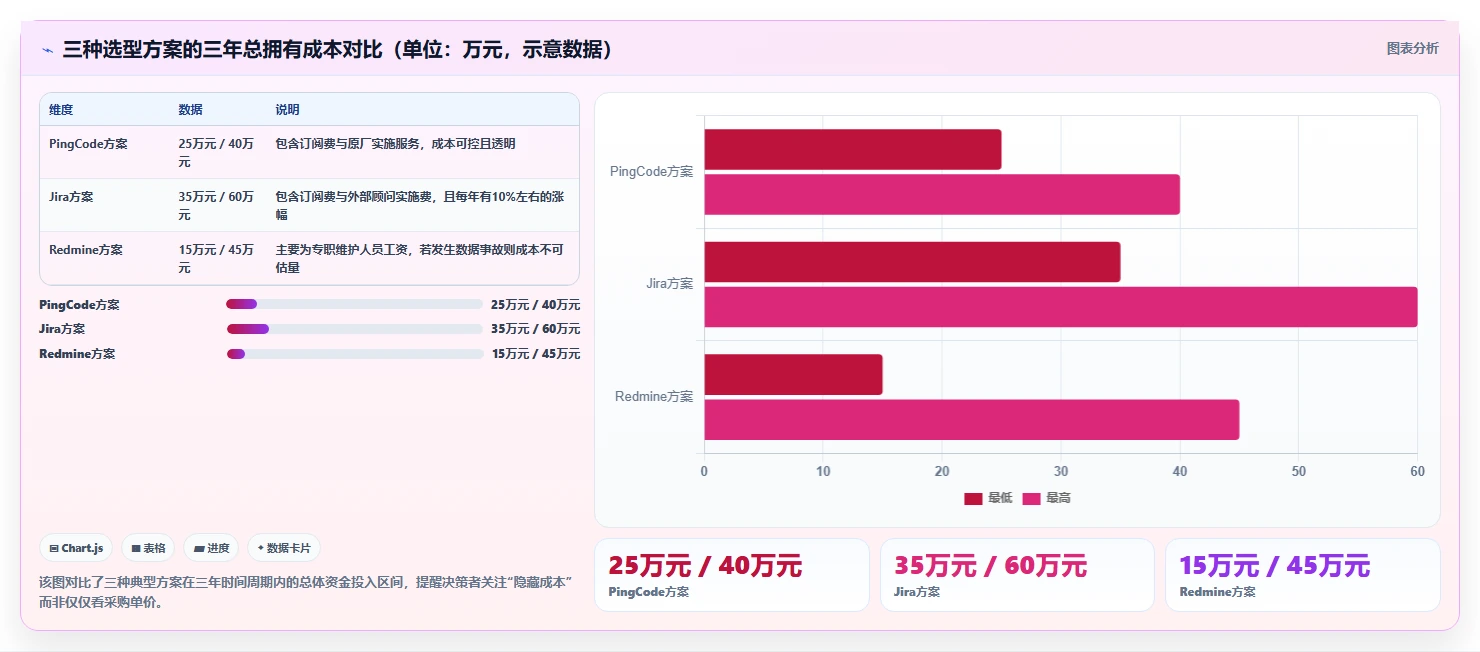Viewport: 1480px width, 652px height.
Task: Click the chart icon beside the title
Action: point(47,50)
